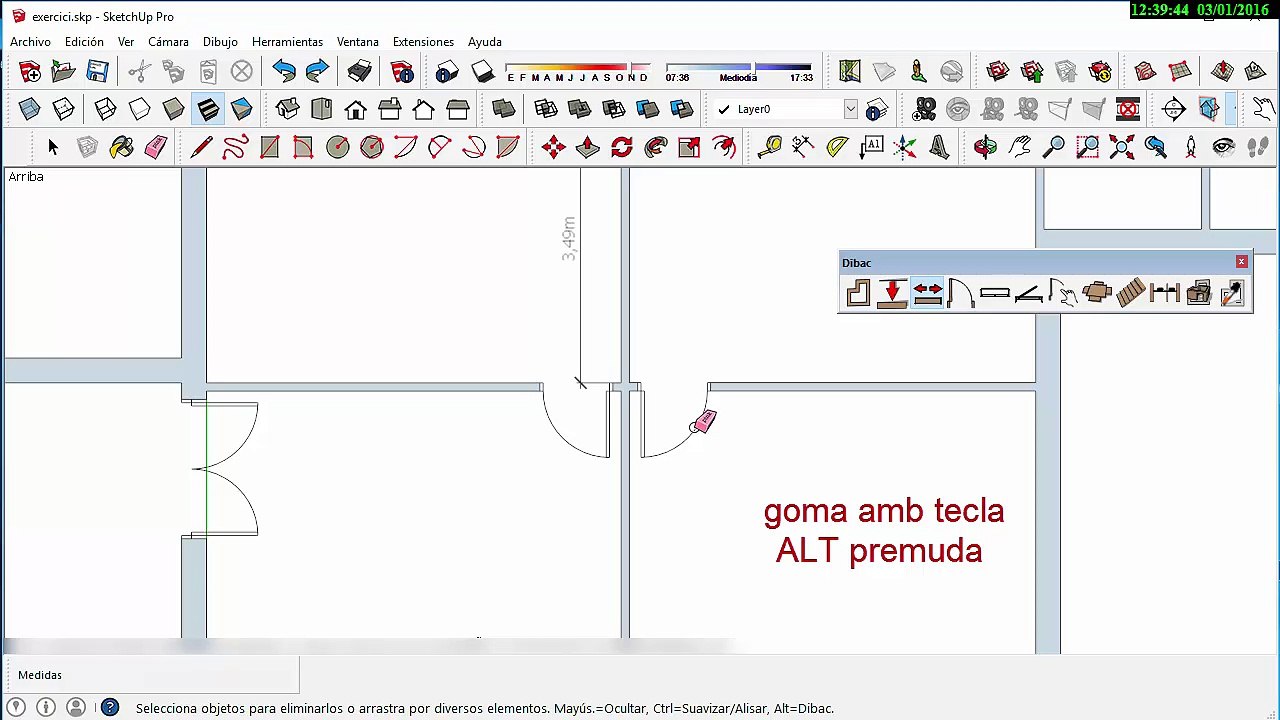Select the Protractor tool
Viewport: 1280px width, 720px height.
[837, 147]
